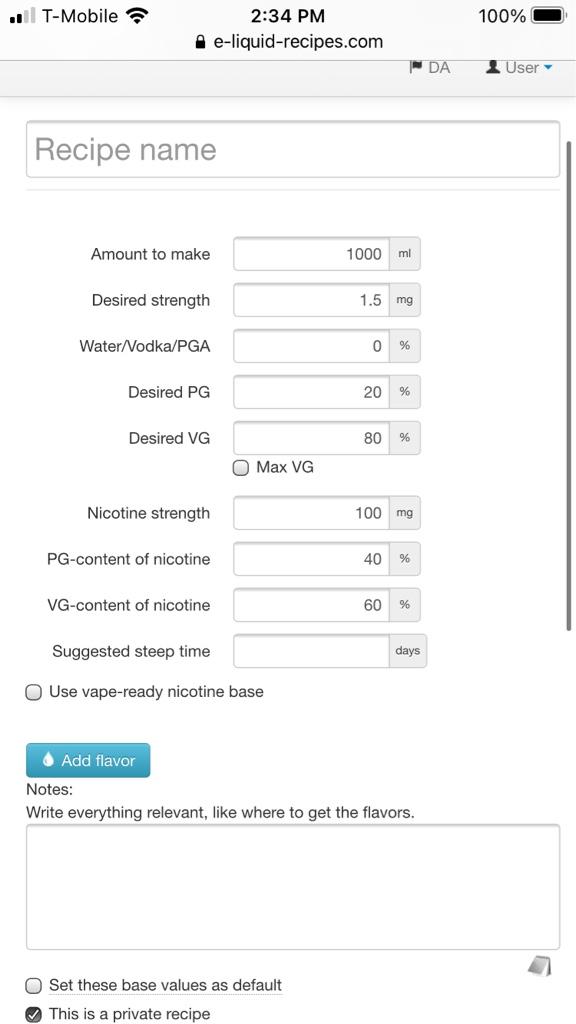Click the notes resize grip icon
Image resolution: width=576 pixels, height=1024 pixels.
point(539,965)
